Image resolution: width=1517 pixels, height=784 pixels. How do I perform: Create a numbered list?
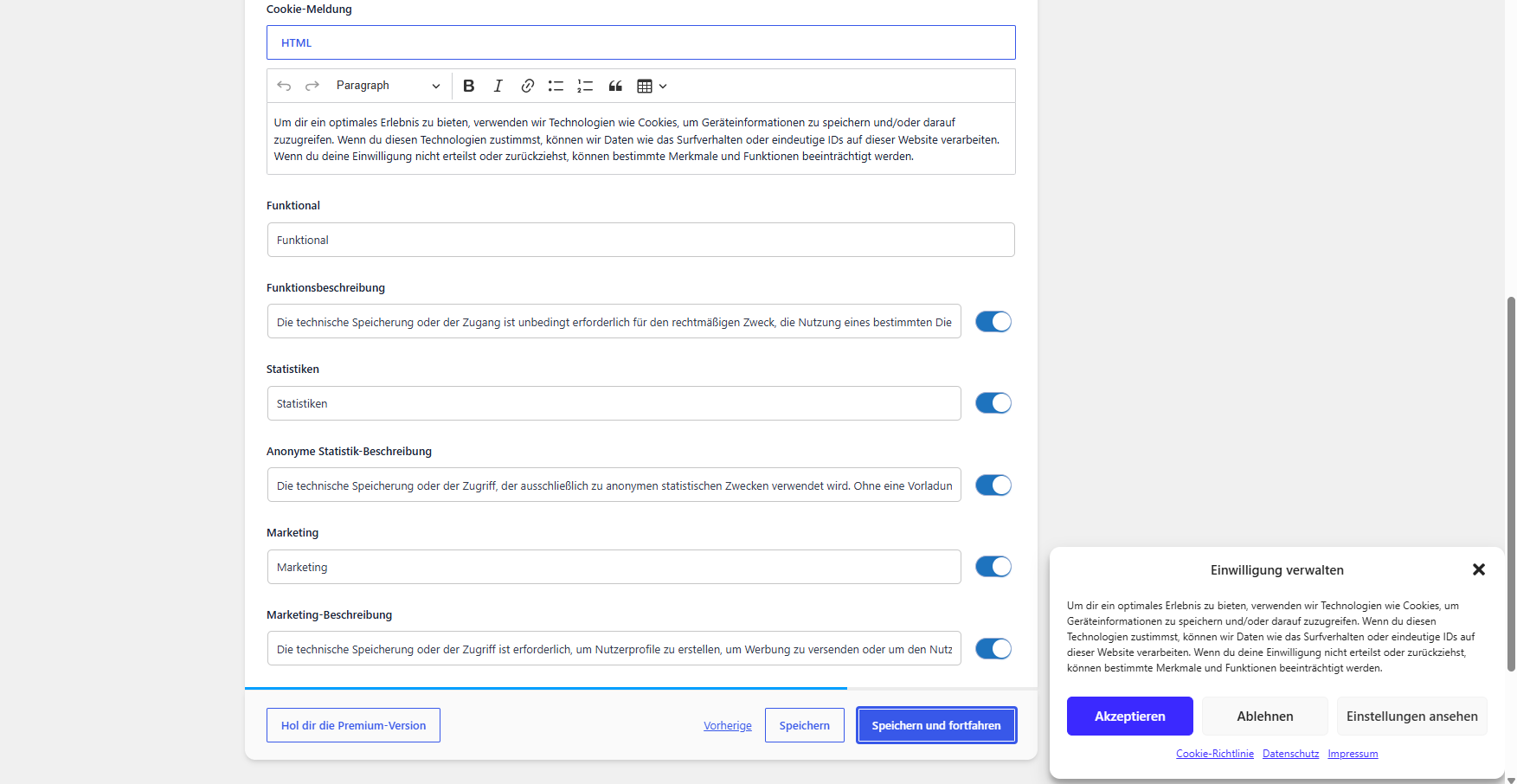[586, 86]
